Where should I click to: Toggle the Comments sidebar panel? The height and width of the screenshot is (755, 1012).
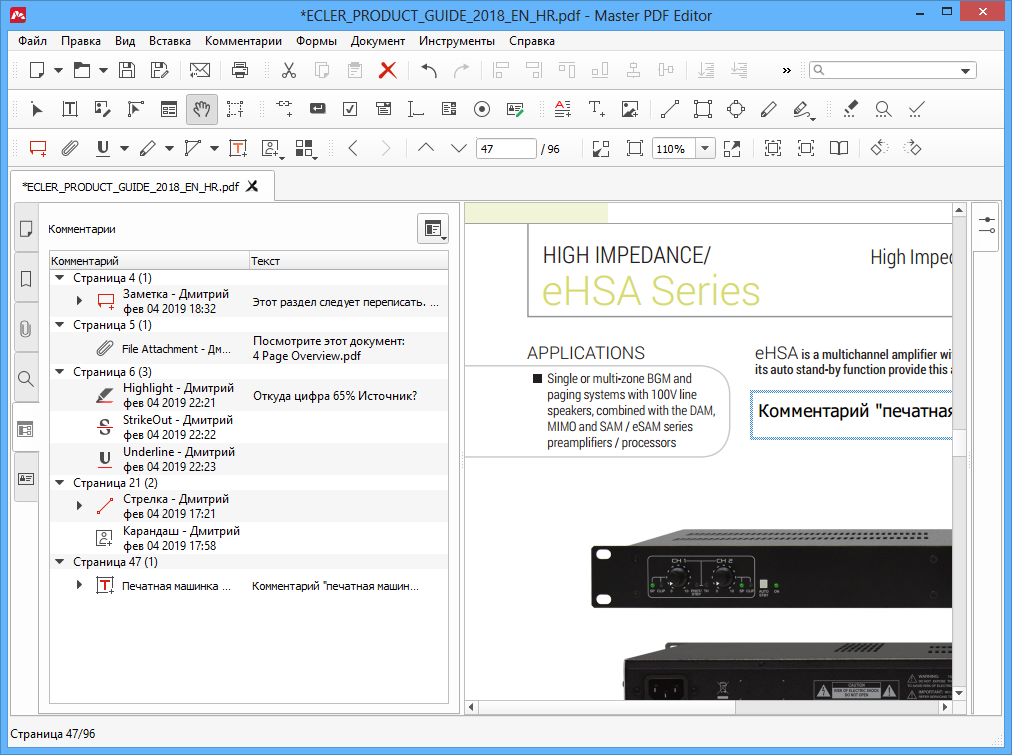point(26,429)
